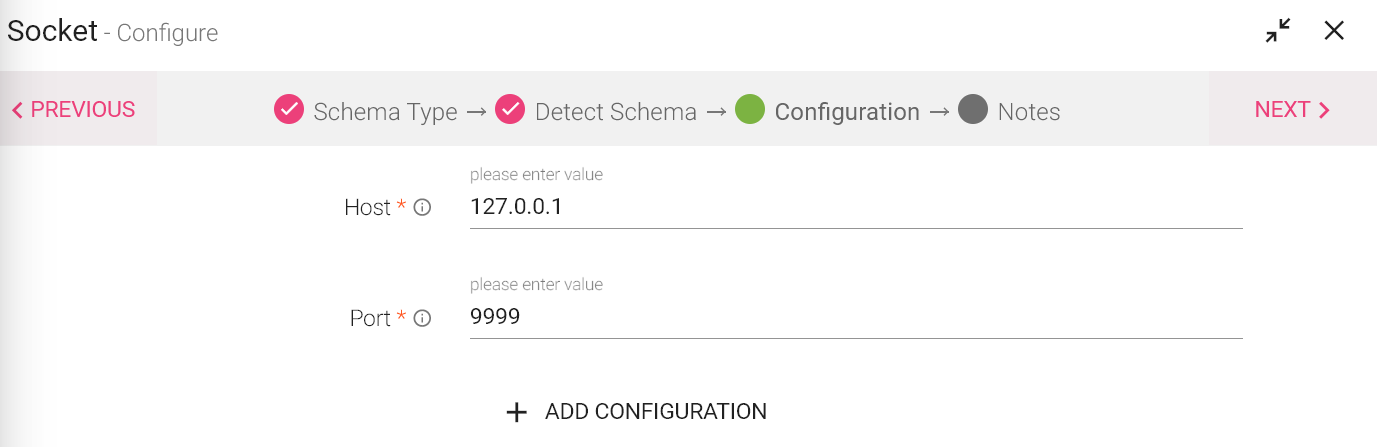Screen dimensions: 1377x447
Task: Open the Notes step label
Action: 1028,112
